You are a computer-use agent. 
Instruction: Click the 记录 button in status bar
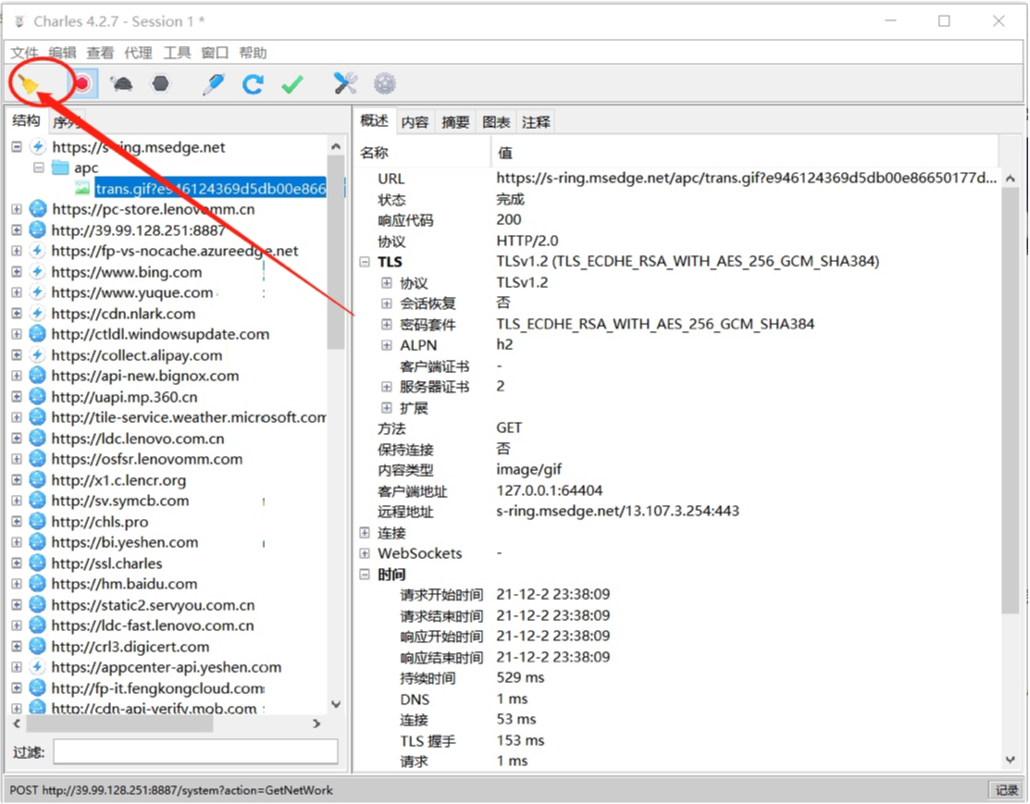click(1006, 790)
